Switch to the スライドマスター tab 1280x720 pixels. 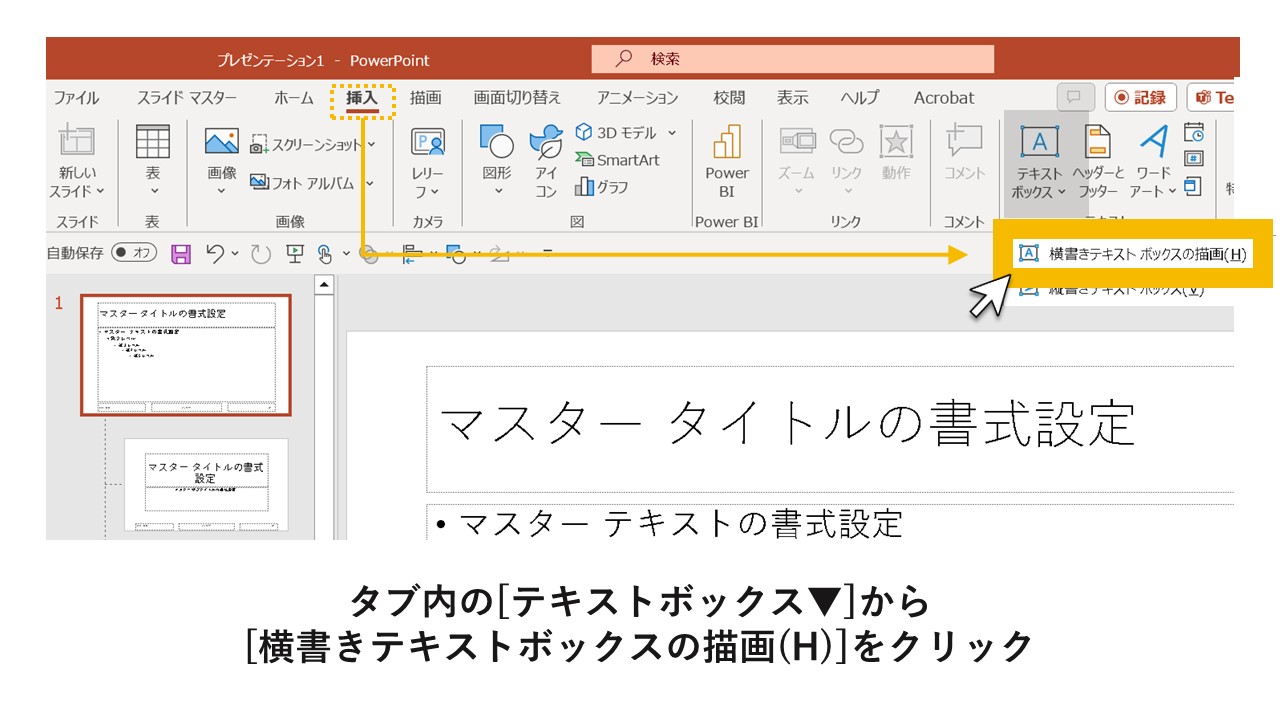(186, 97)
